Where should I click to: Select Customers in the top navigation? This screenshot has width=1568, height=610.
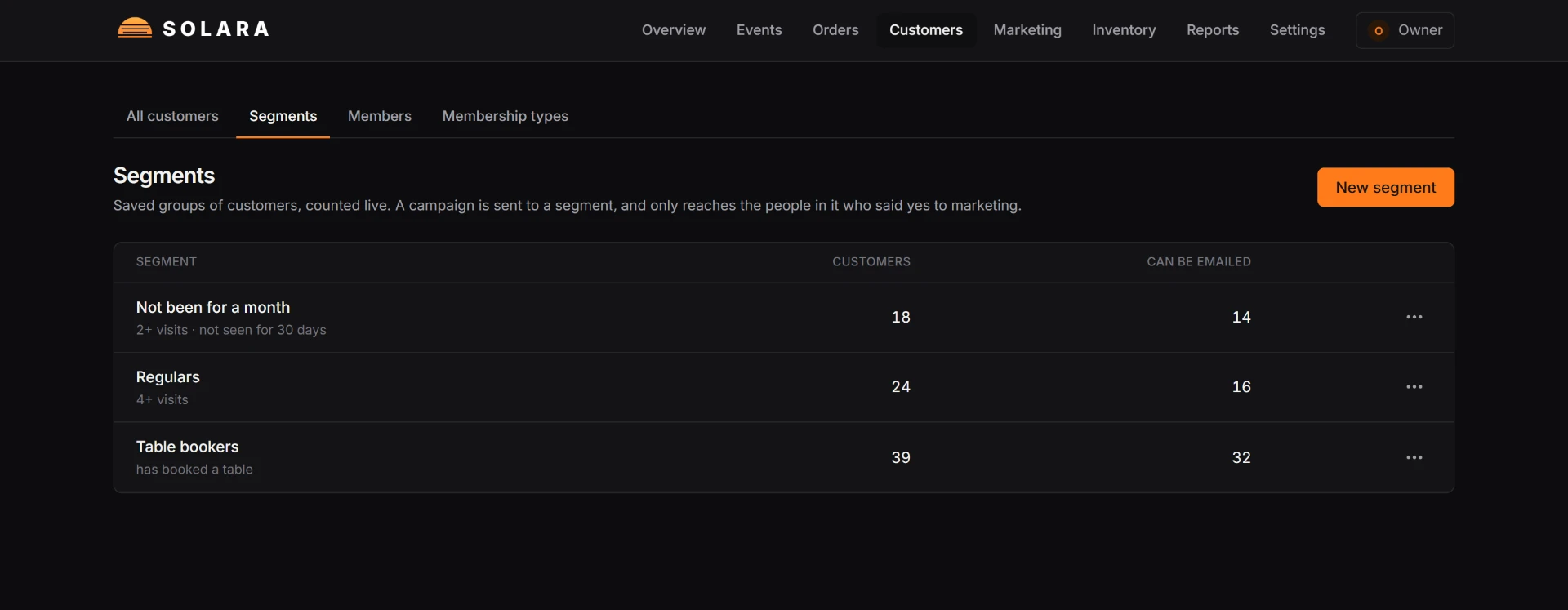tap(925, 30)
